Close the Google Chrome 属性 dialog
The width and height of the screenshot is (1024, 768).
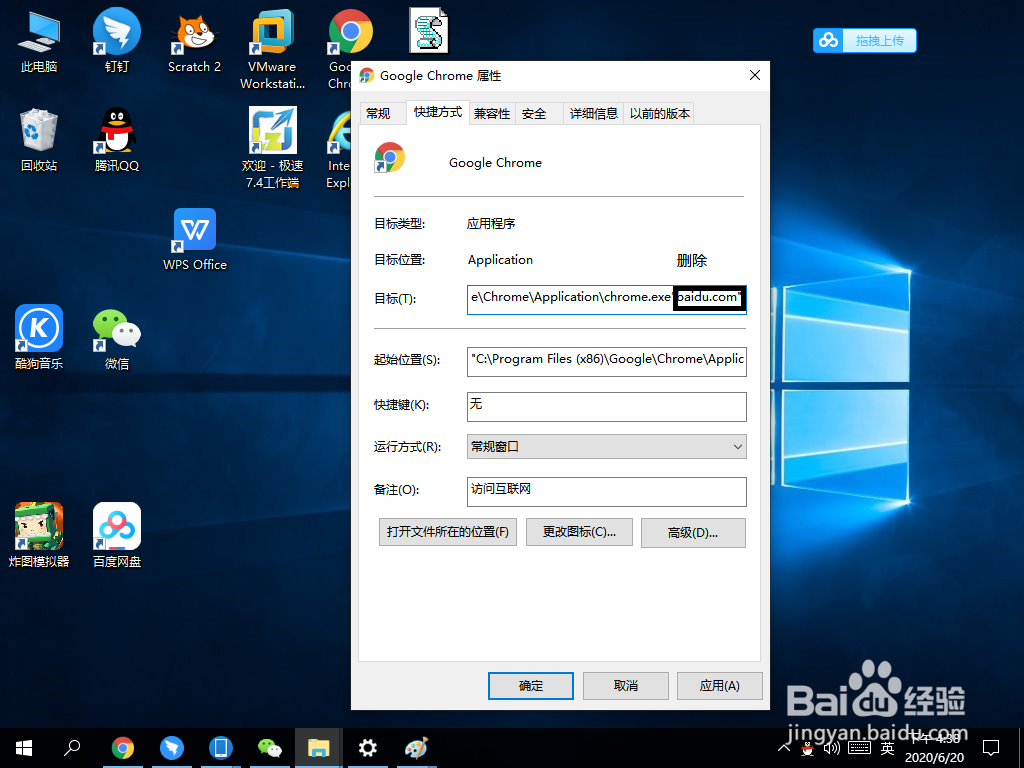pyautogui.click(x=755, y=75)
